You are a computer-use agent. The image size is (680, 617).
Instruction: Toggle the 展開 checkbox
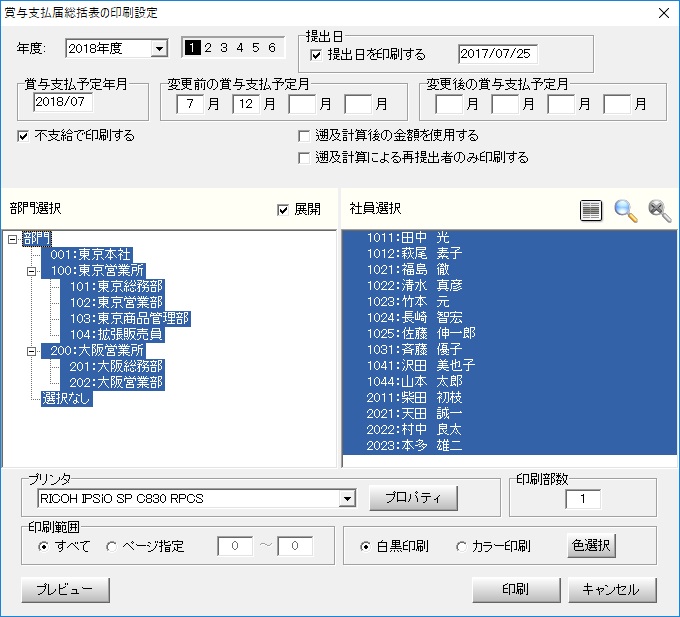[x=283, y=210]
